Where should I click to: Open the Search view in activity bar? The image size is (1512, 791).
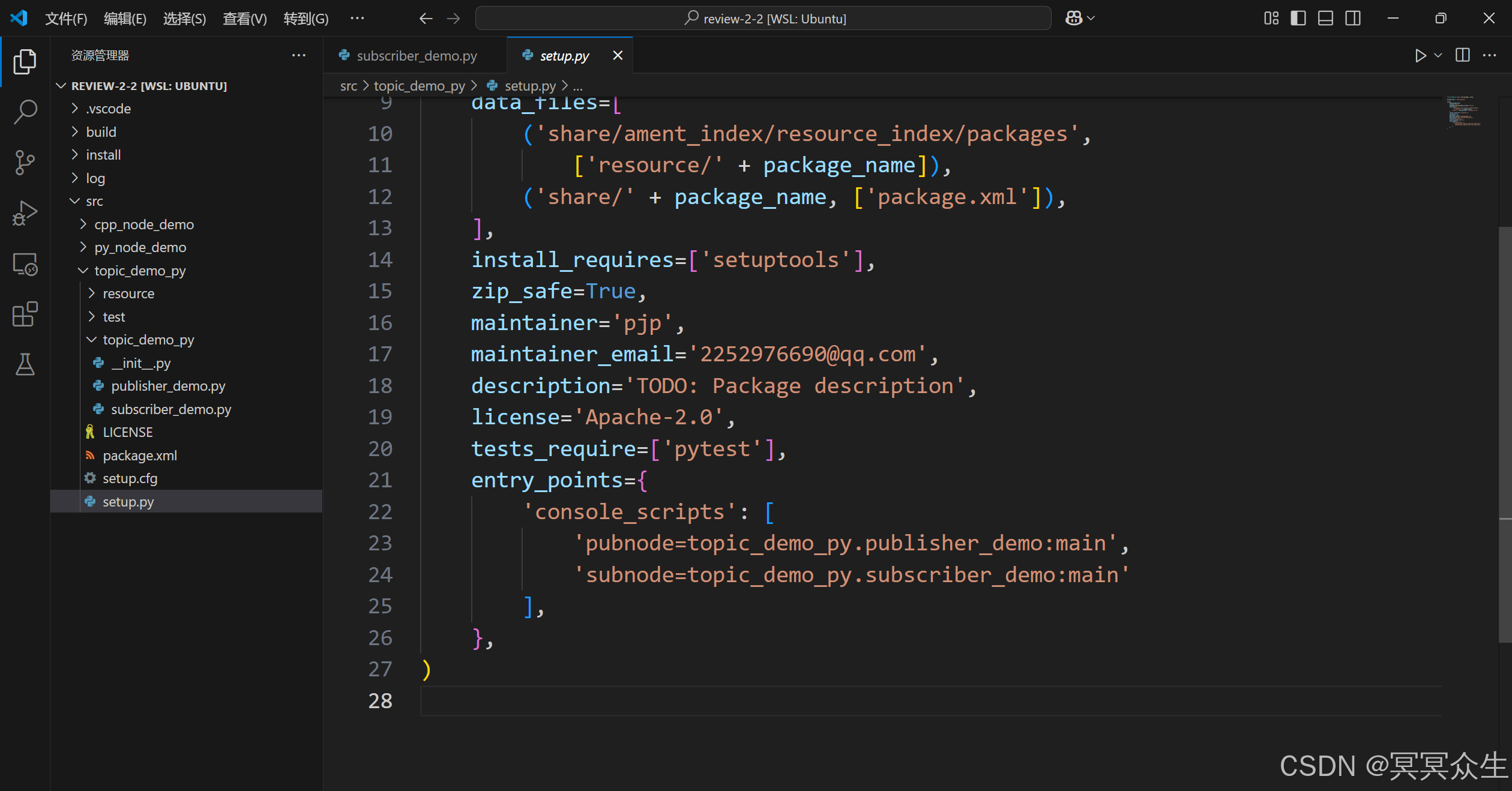coord(25,112)
